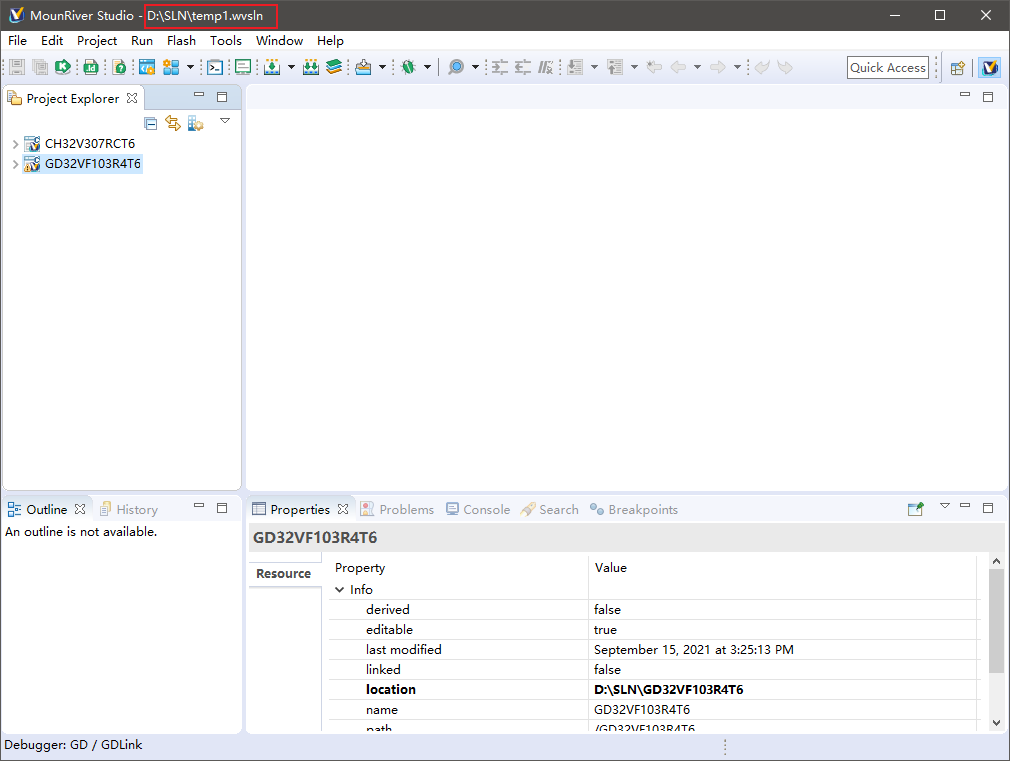Select the Resource tab in Properties
Viewport: 1010px width, 761px height.
[283, 573]
